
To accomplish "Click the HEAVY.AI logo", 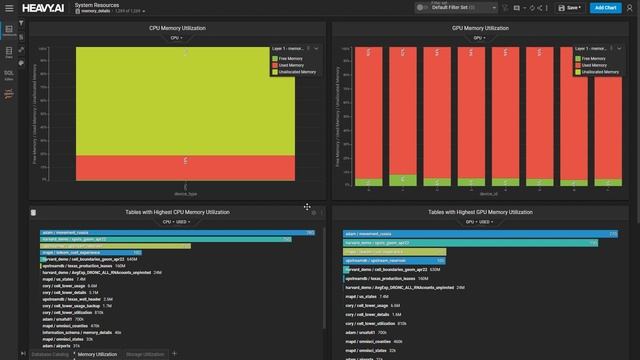I will pos(43,8).
